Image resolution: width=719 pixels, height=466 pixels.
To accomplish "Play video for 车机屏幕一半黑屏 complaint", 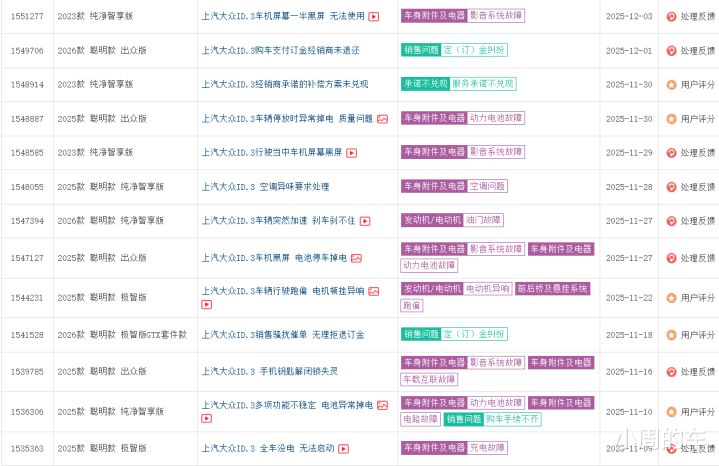I will [373, 17].
